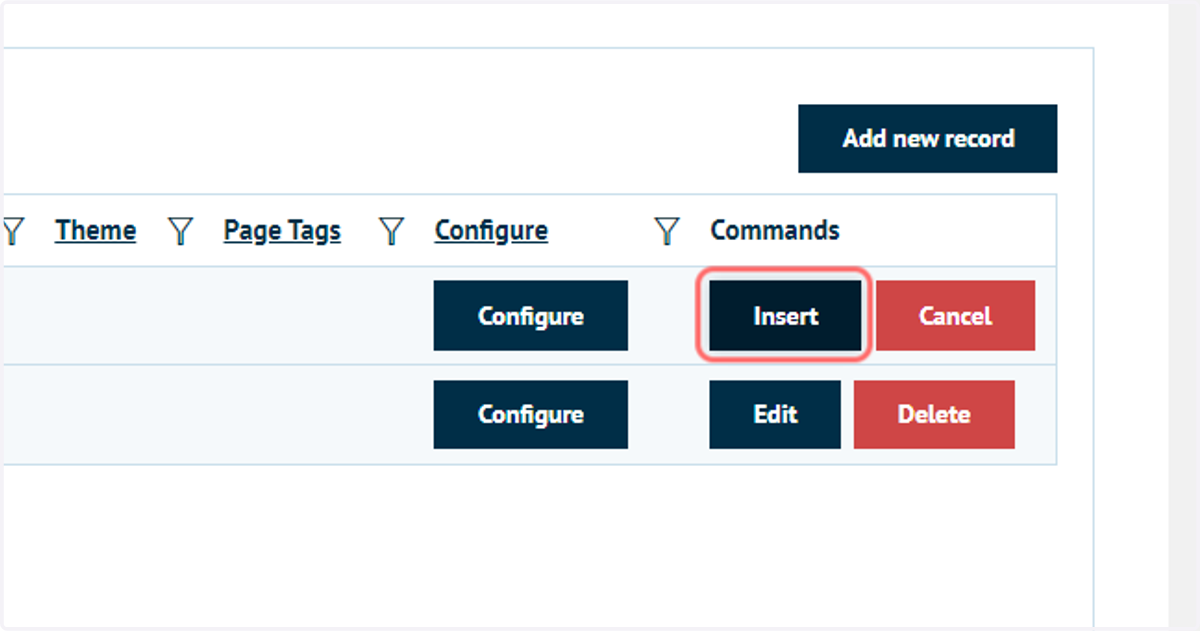Click the funnel icon left of Theme header
This screenshot has height=631, width=1200.
coord(13,232)
